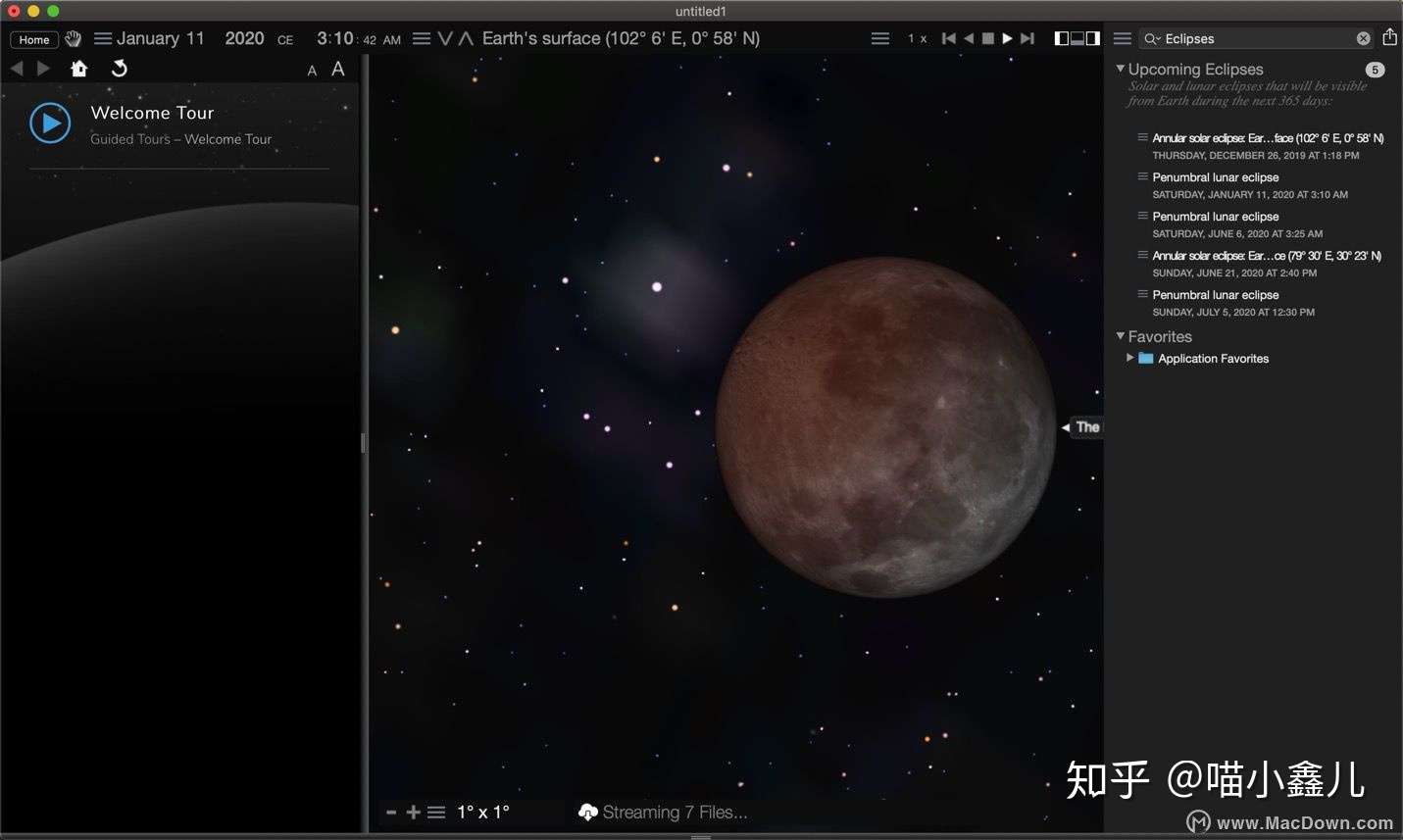This screenshot has height=840, width=1403.
Task: Open the viewing location options menu
Action: [422, 39]
